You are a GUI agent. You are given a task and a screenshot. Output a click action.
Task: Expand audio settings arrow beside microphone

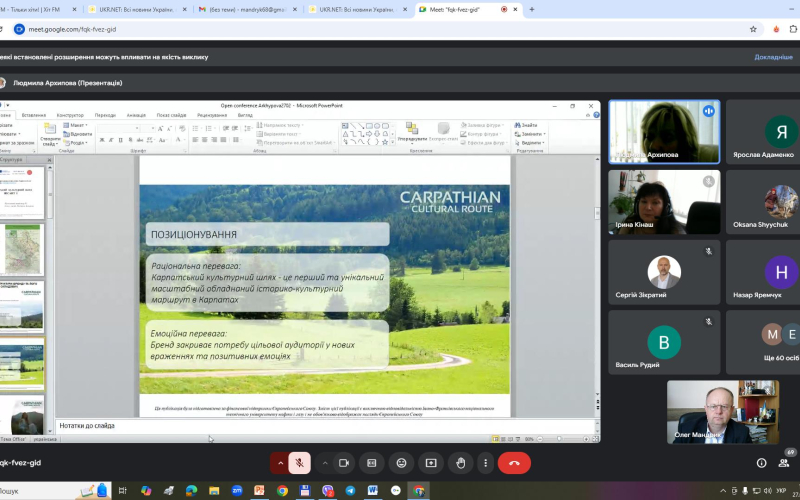click(280, 463)
